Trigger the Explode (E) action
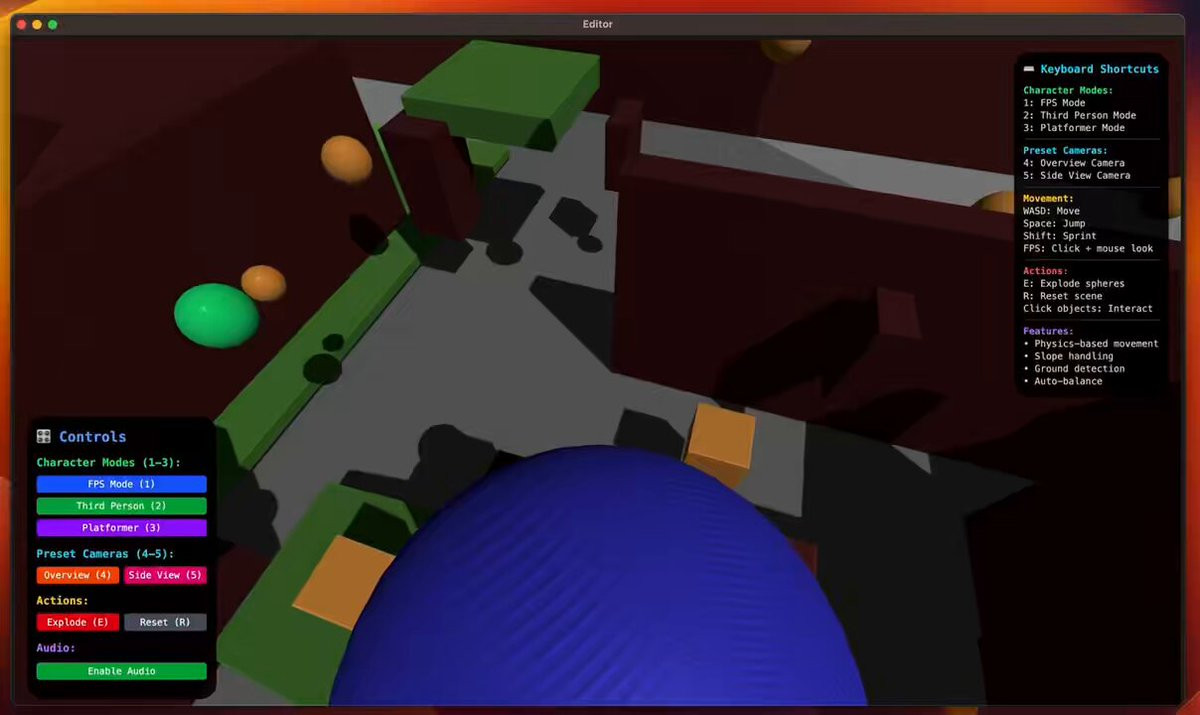This screenshot has height=715, width=1200. pos(78,622)
